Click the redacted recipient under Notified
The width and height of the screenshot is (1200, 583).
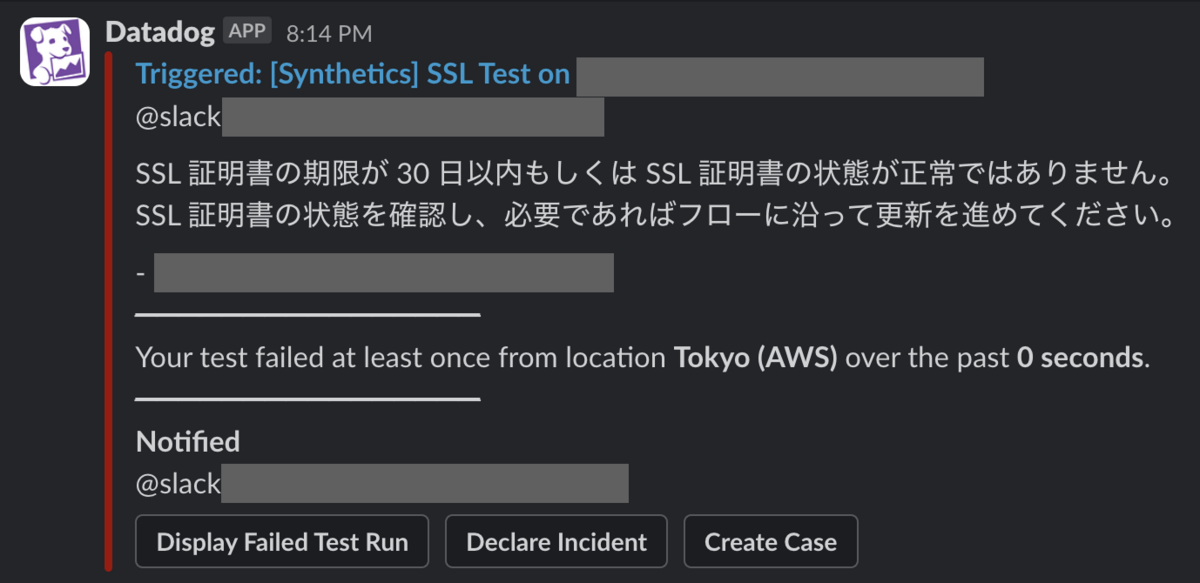click(x=424, y=483)
